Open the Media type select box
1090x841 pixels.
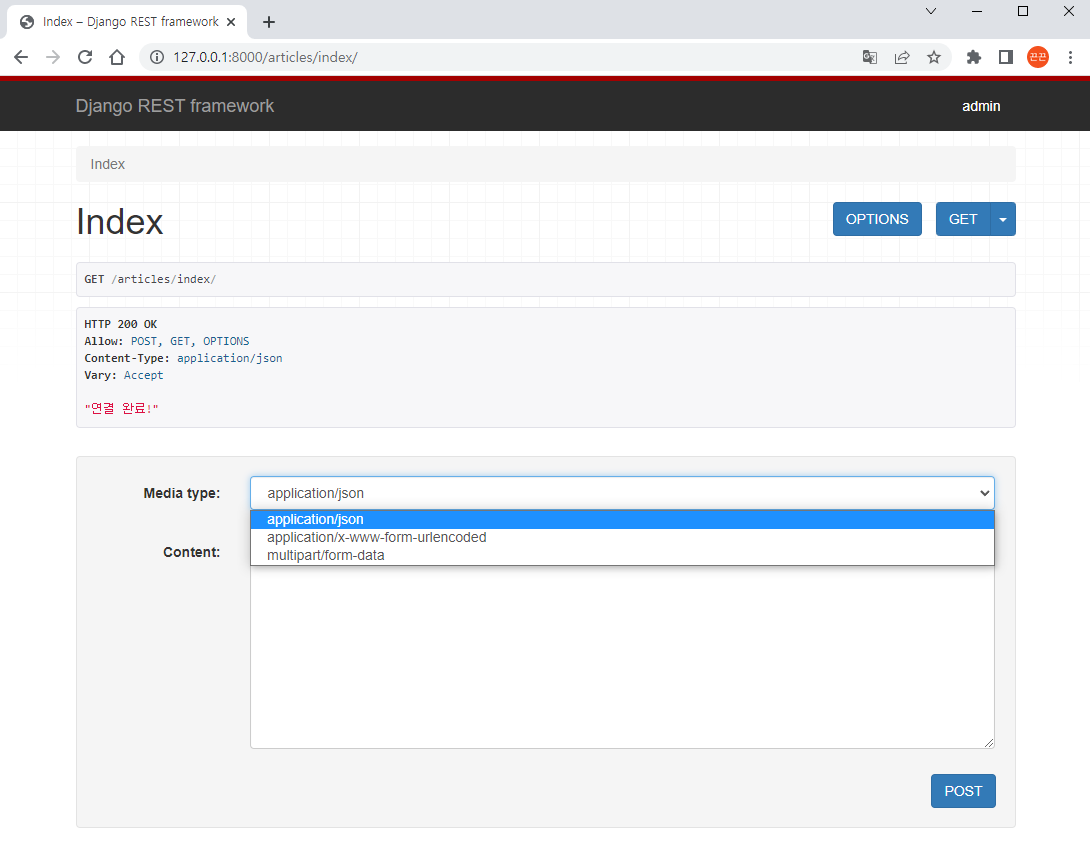[x=622, y=493]
